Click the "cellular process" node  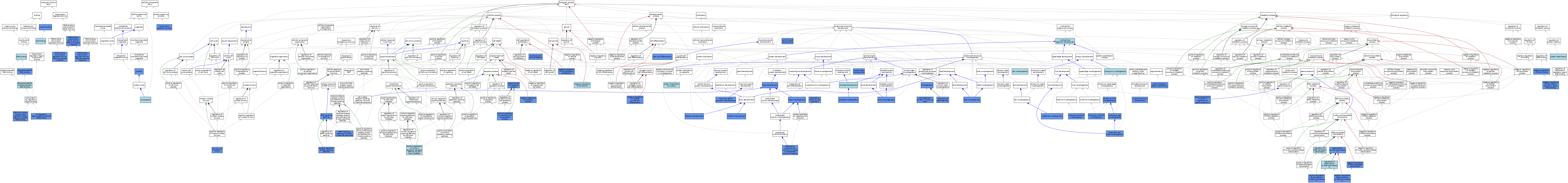pyautogui.click(x=494, y=15)
